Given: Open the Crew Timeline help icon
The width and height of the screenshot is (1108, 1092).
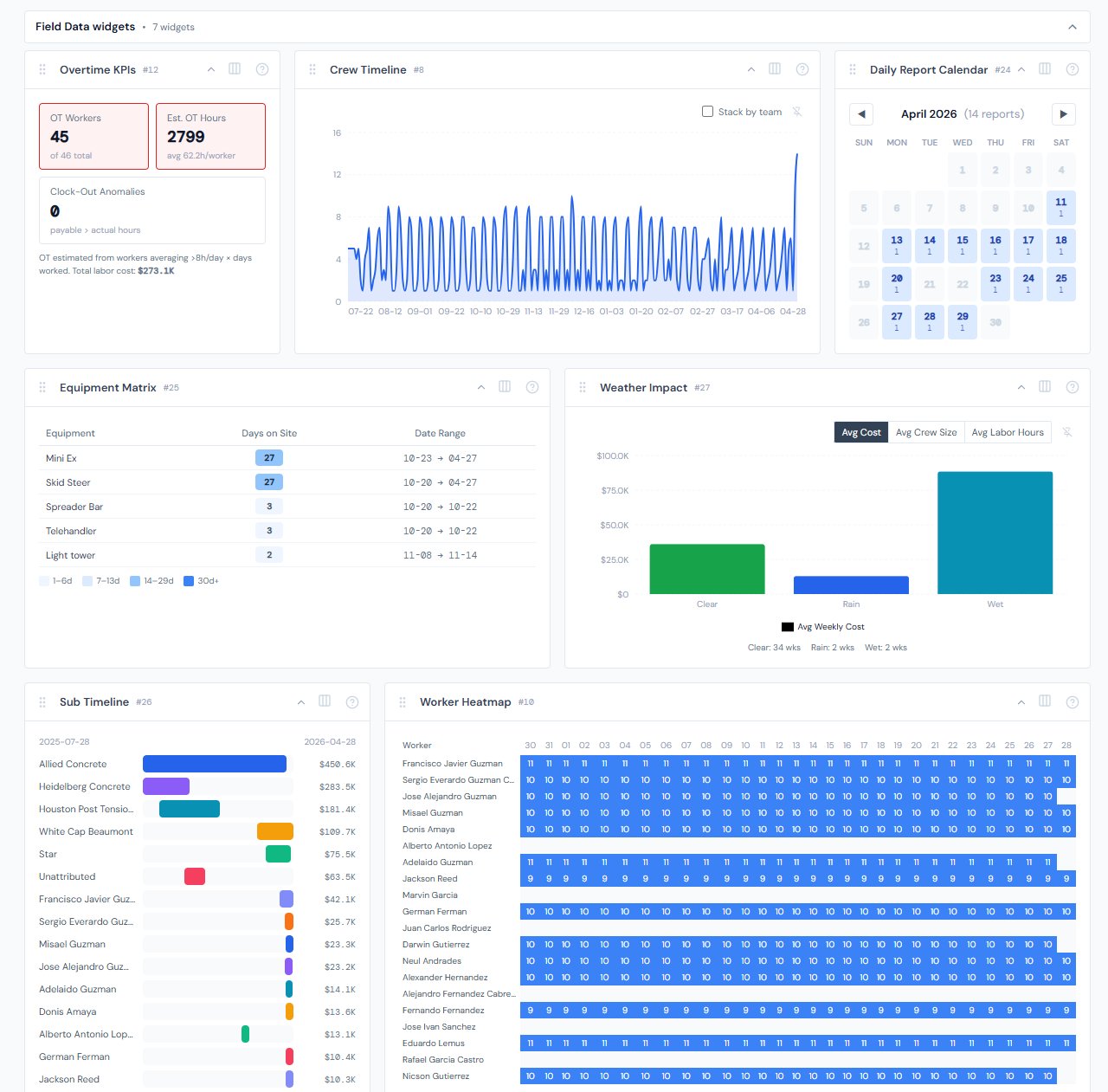Looking at the screenshot, I should tap(802, 69).
